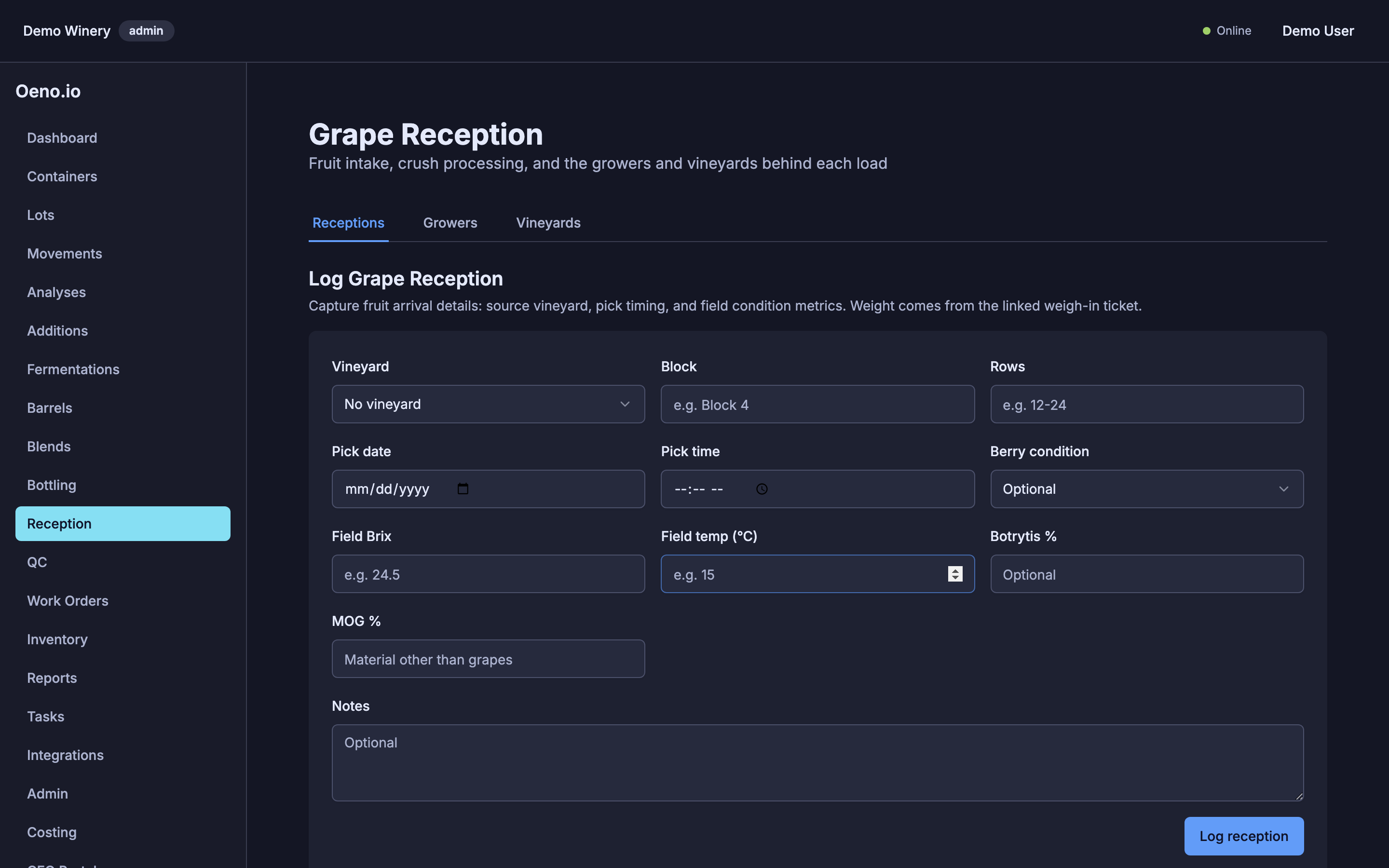This screenshot has width=1389, height=868.
Task: Switch to the Vineyards tab
Action: tap(548, 223)
